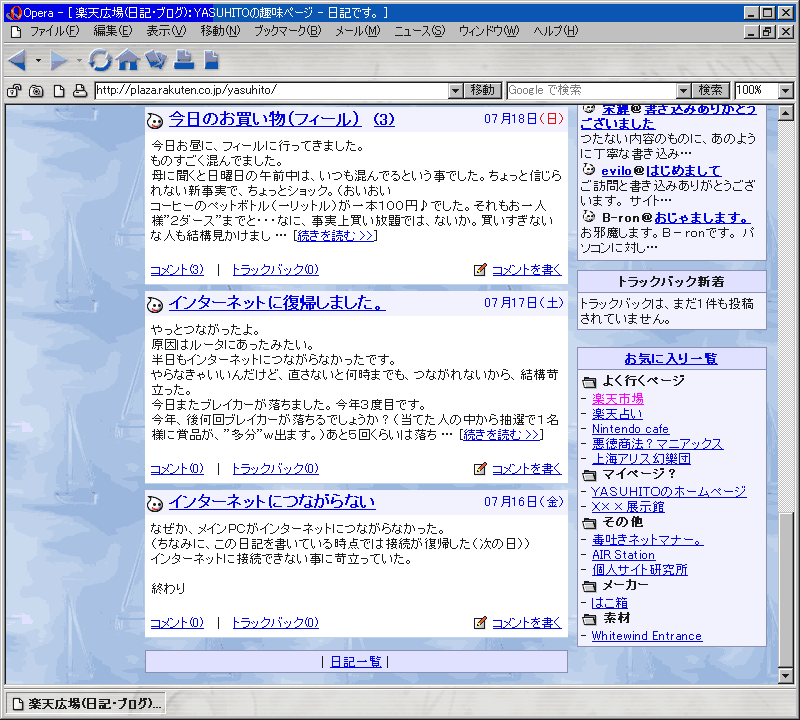Go back with the Back arrow
The width and height of the screenshot is (800, 720).
[x=17, y=60]
